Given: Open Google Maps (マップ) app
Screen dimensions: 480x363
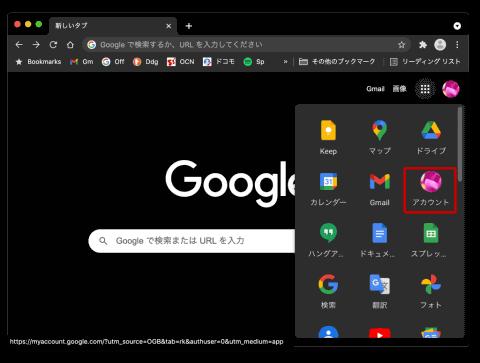Looking at the screenshot, I should [380, 137].
